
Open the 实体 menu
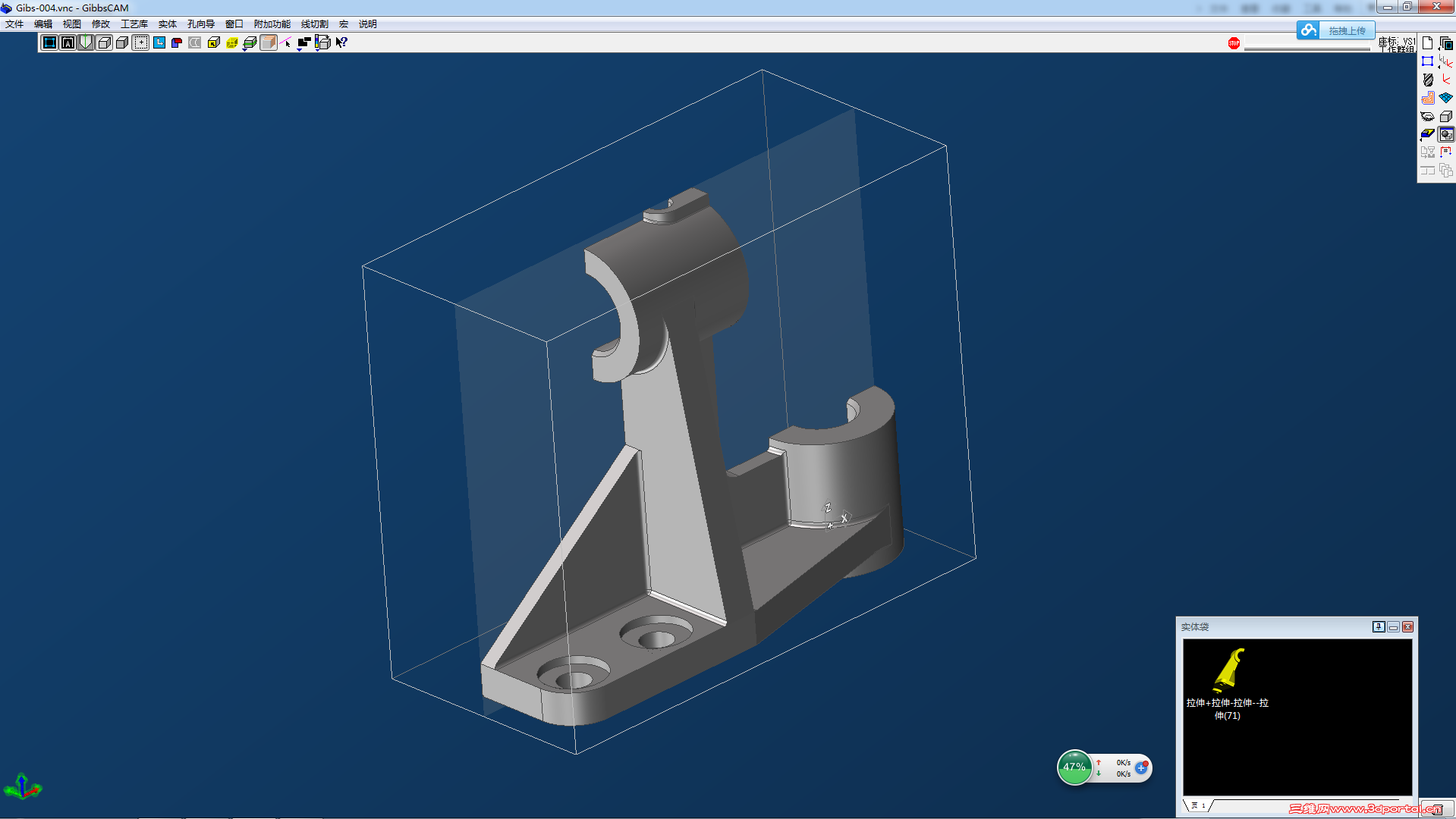(168, 24)
